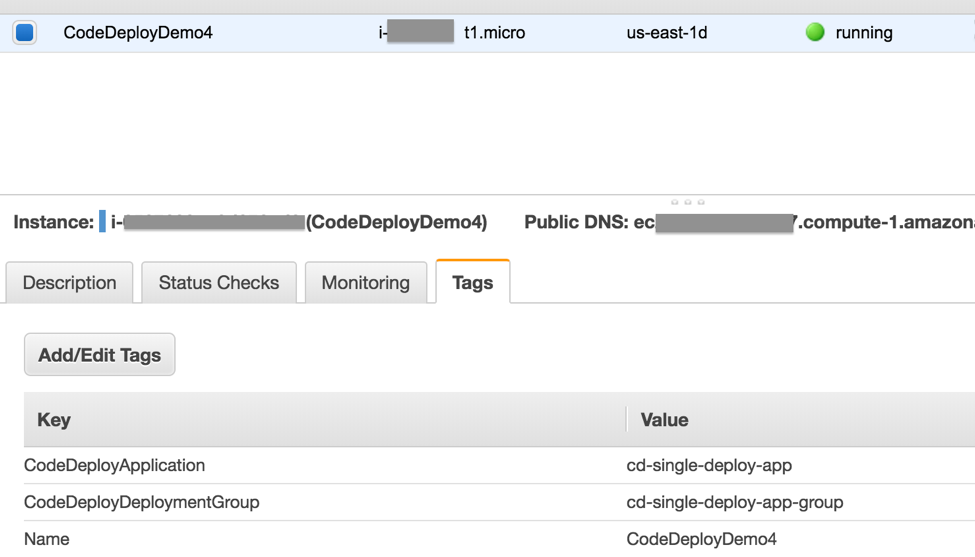Click the divider between Key and Value headers
The image size is (975, 557).
[x=626, y=420]
